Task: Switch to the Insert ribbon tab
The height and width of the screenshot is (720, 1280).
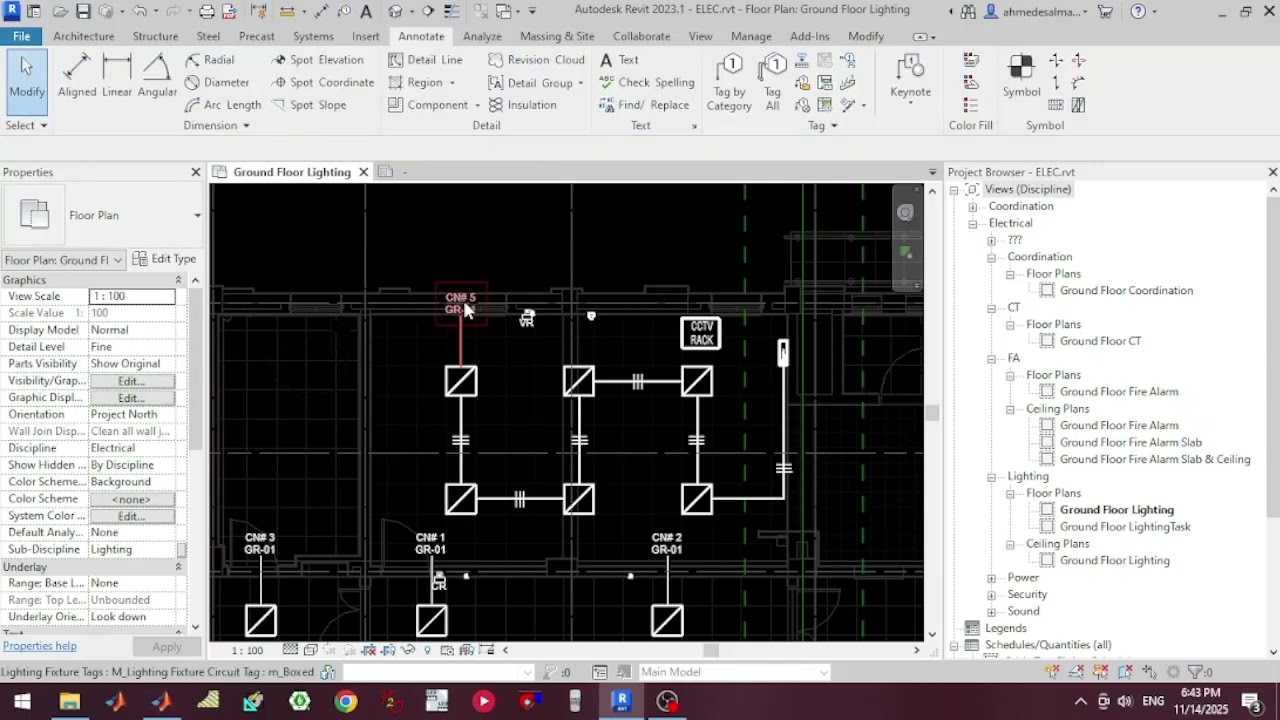Action: click(366, 36)
